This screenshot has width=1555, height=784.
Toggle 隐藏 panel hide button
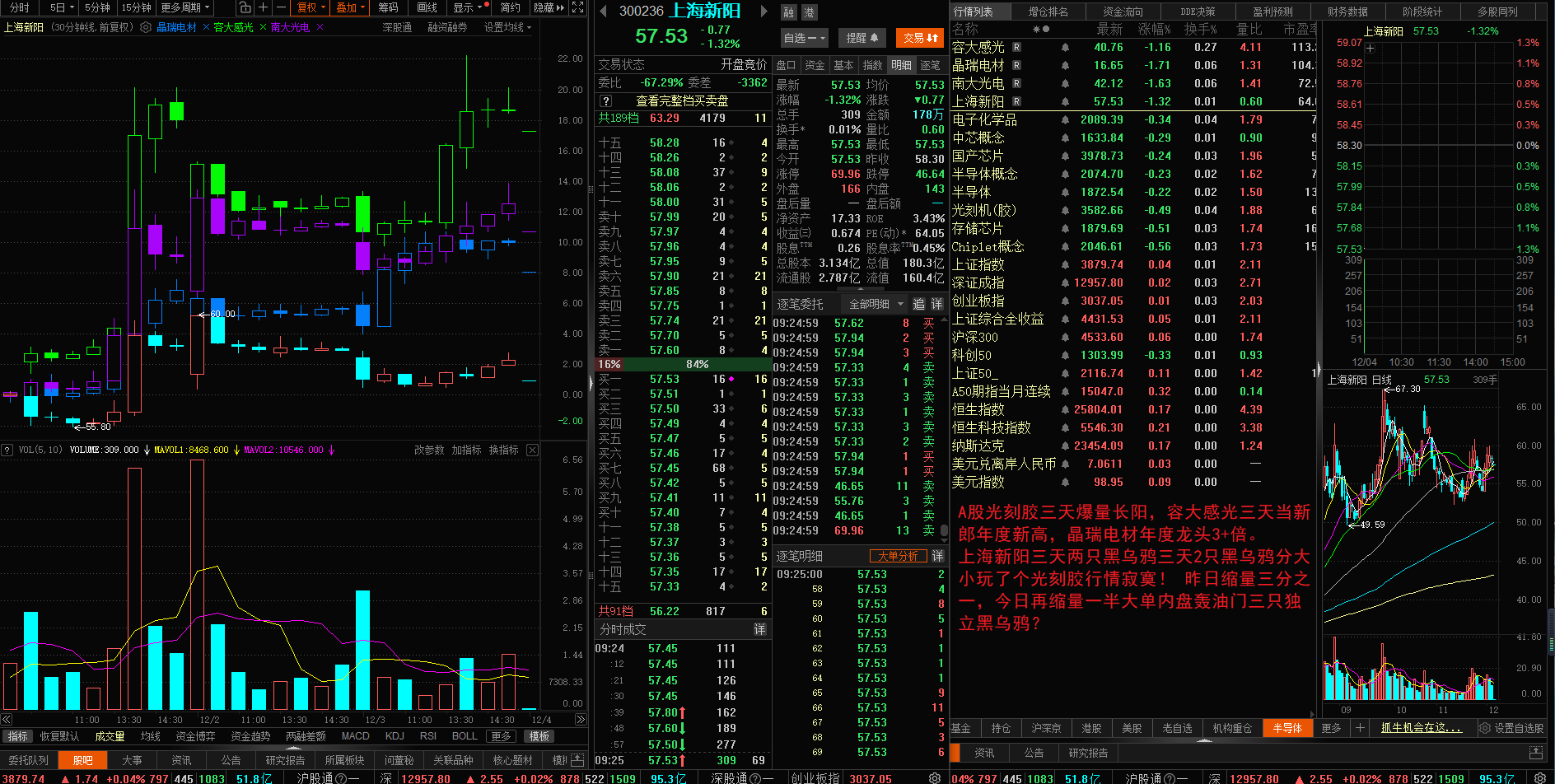[549, 7]
